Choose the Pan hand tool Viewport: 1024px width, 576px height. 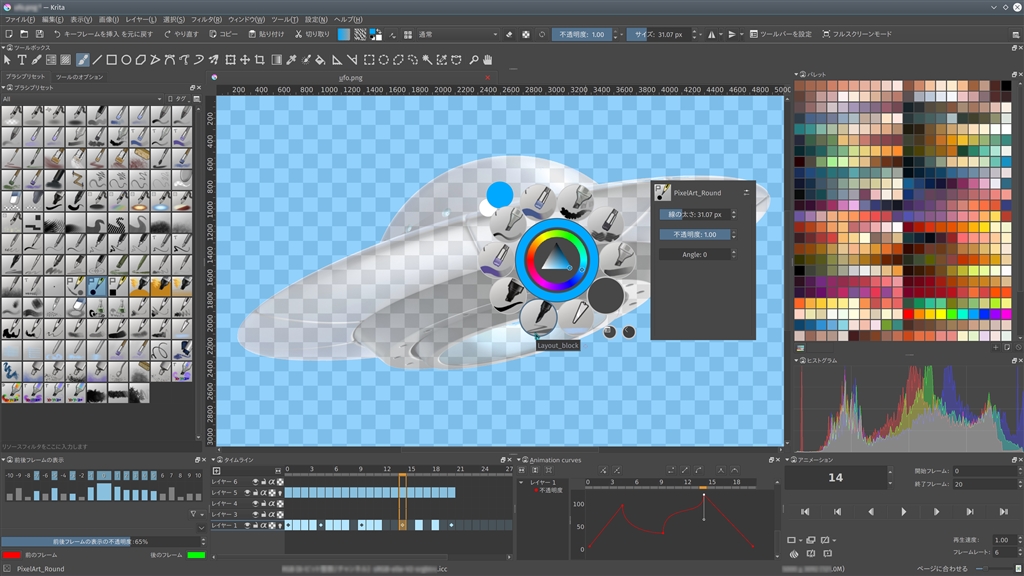pos(488,60)
